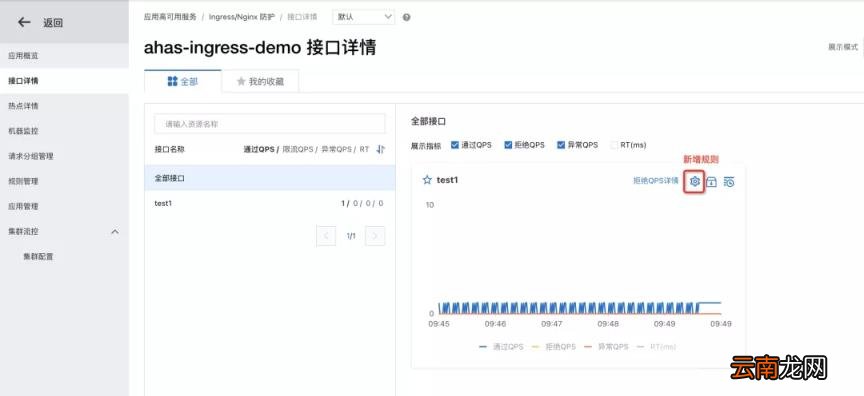Click 返回 to go back
This screenshot has height=396, width=864.
point(53,23)
